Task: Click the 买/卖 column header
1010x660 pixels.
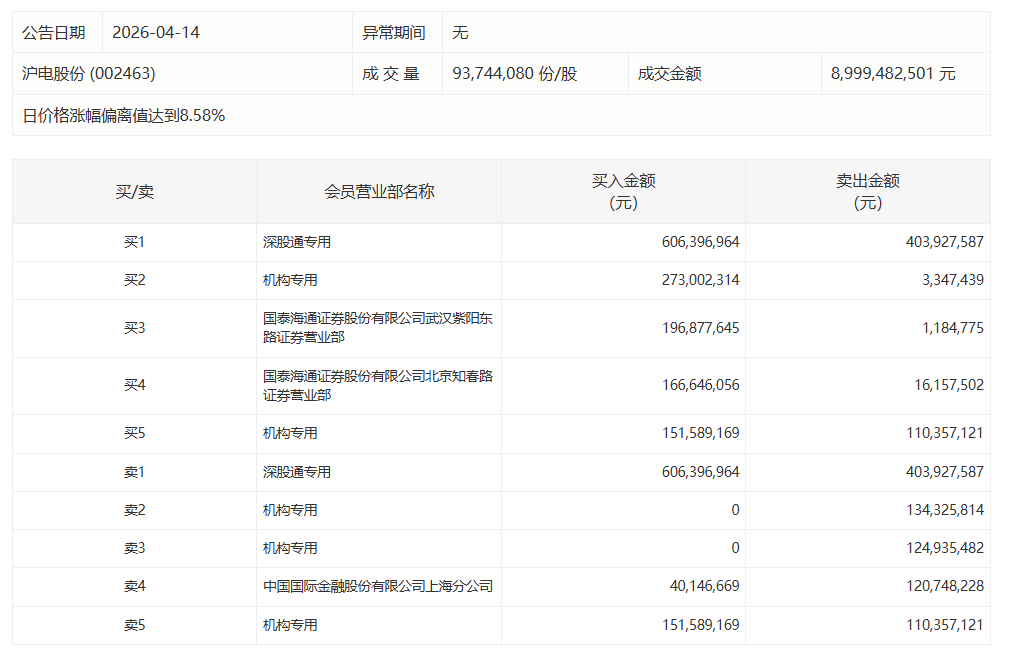Action: (134, 192)
